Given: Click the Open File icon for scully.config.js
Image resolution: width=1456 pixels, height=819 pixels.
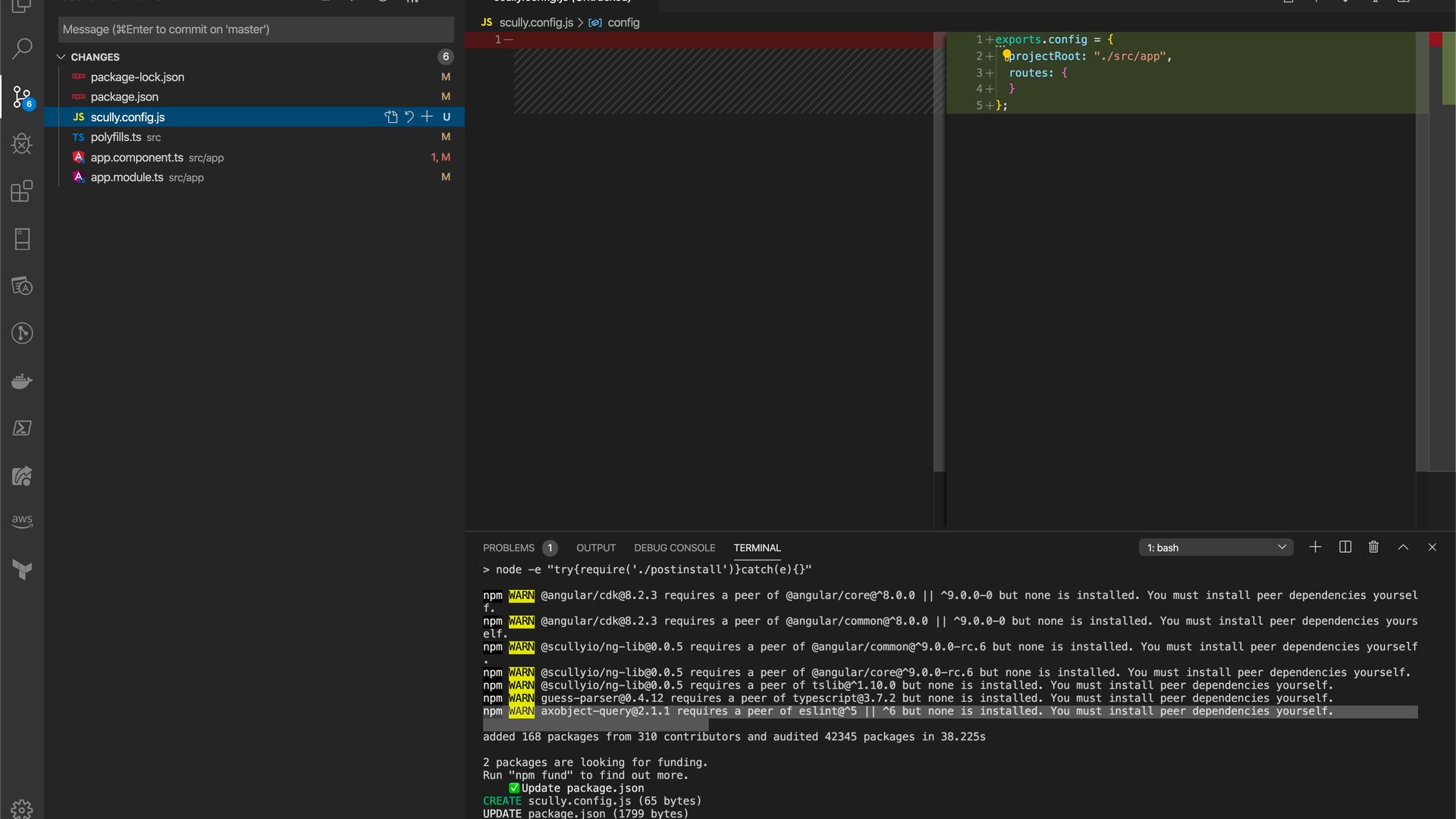Looking at the screenshot, I should coord(391,117).
